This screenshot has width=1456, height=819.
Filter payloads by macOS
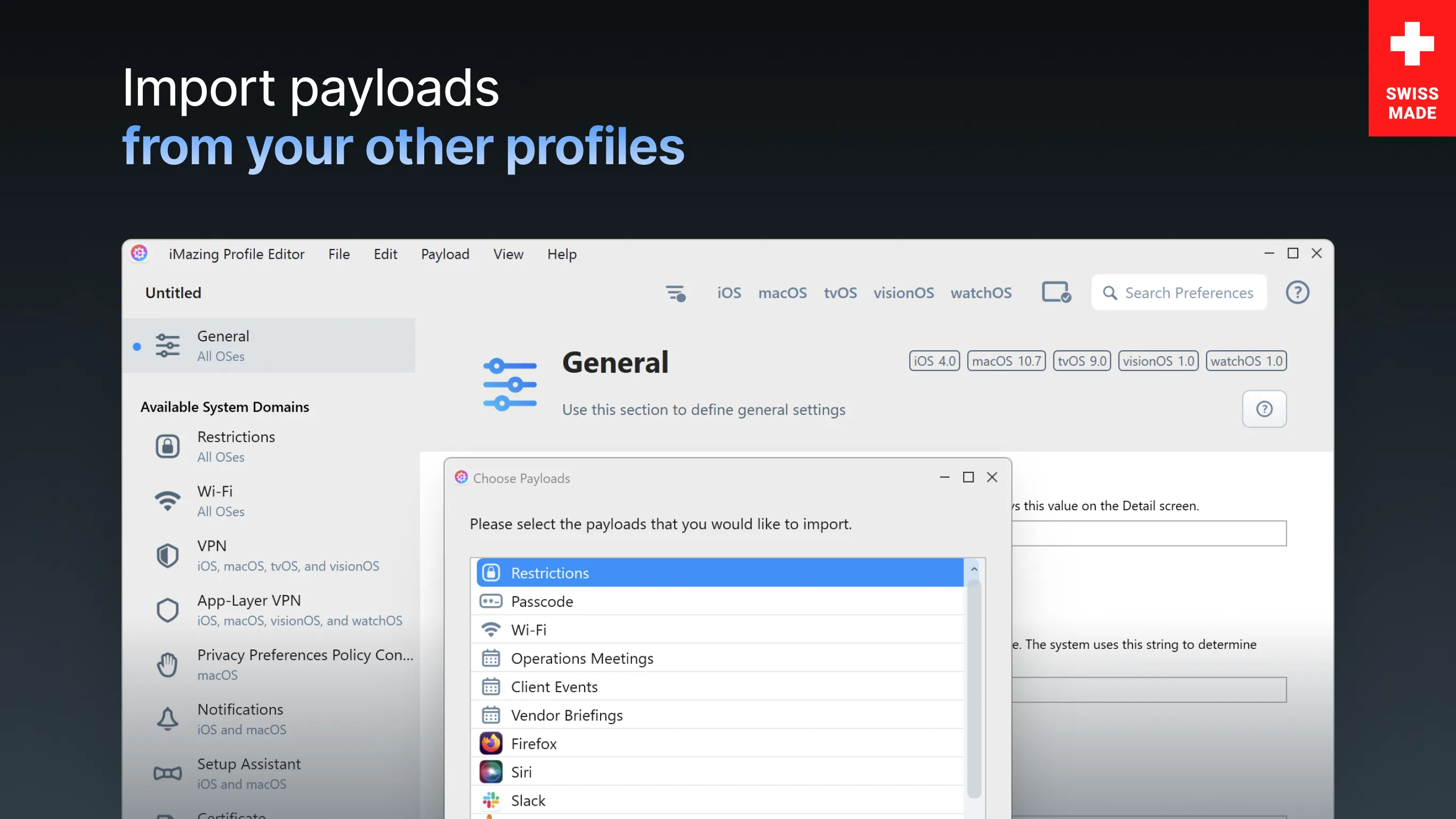tap(782, 292)
